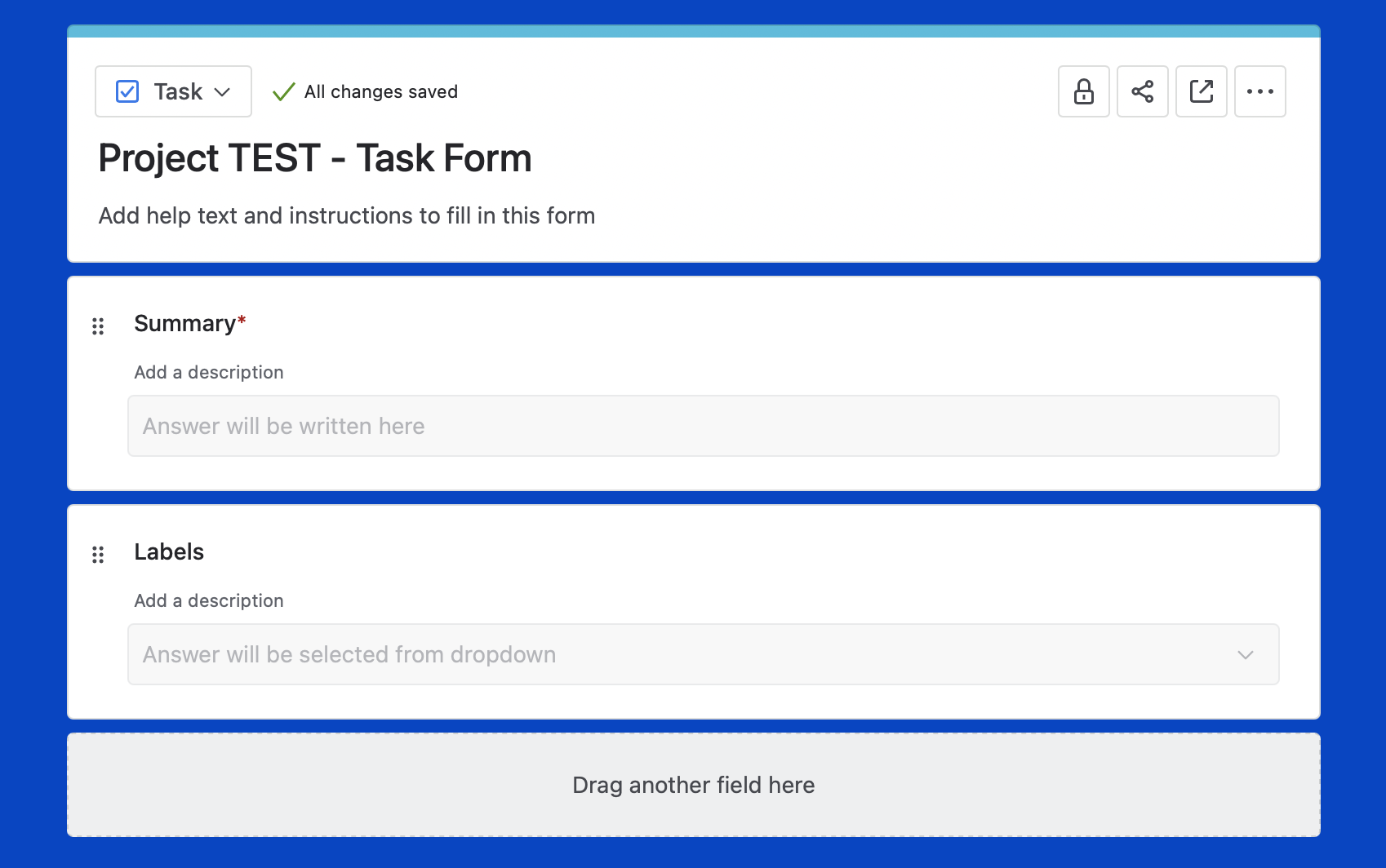
Task: Open the Task issue type dropdown
Action: pos(173,91)
